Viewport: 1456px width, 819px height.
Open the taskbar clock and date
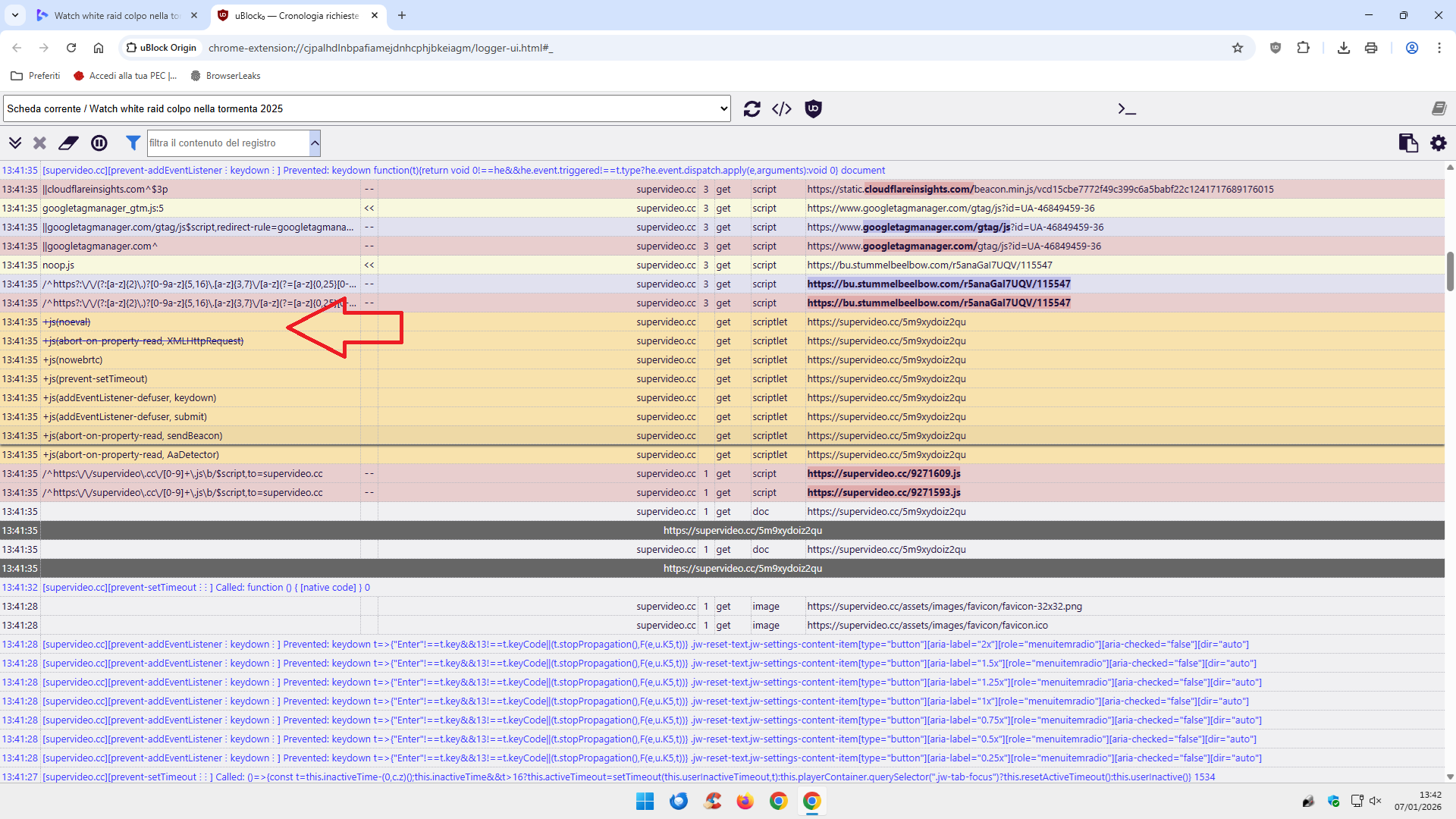pos(1418,801)
